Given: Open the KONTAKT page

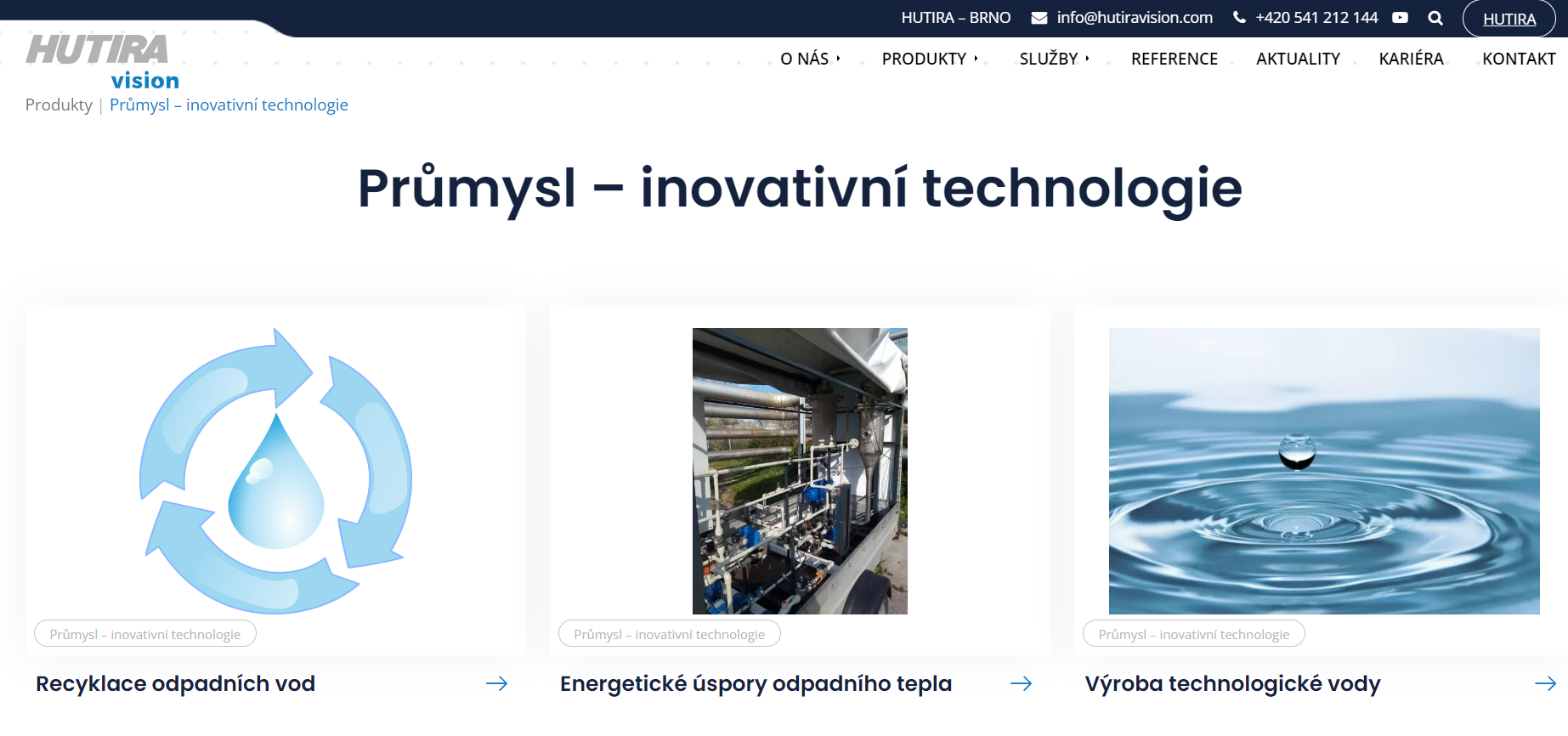Looking at the screenshot, I should (x=1519, y=59).
